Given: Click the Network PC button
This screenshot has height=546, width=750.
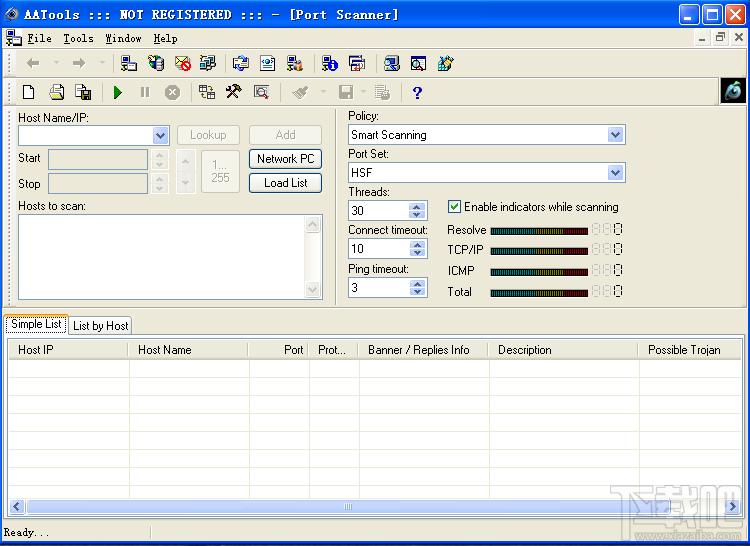Looking at the screenshot, I should [x=285, y=159].
